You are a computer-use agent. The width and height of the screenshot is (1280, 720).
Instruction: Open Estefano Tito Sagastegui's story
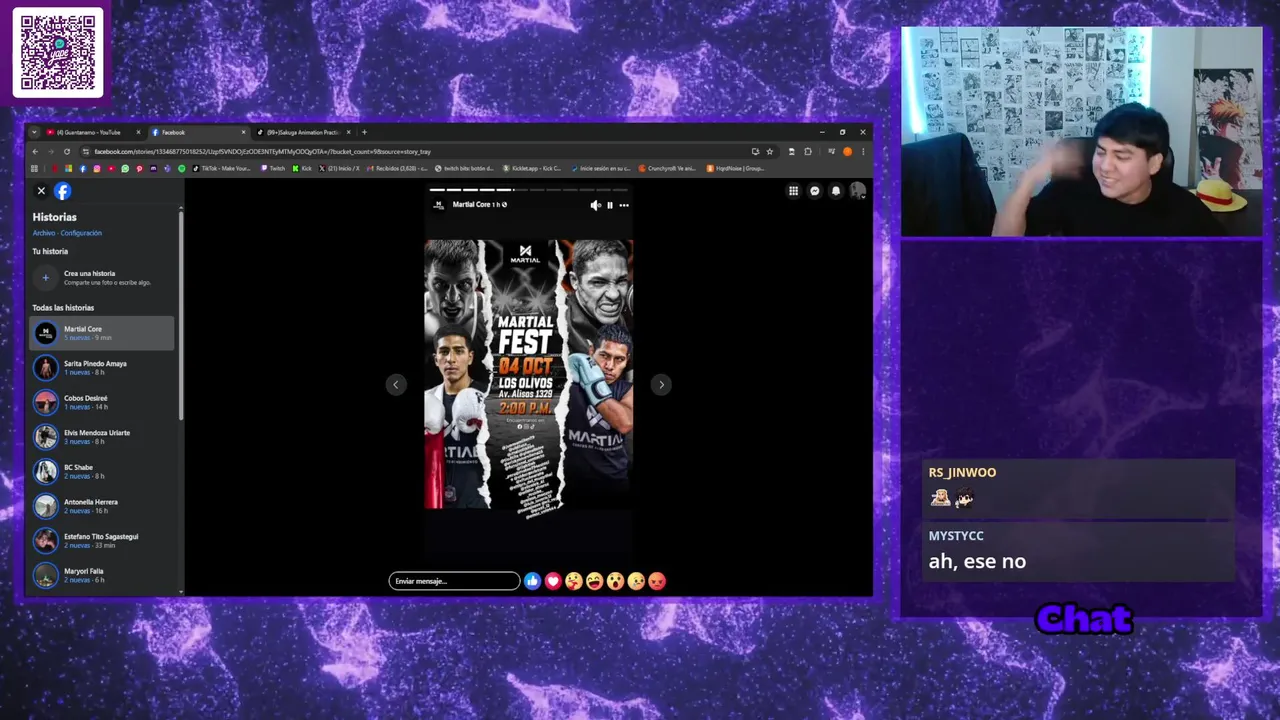[102, 540]
